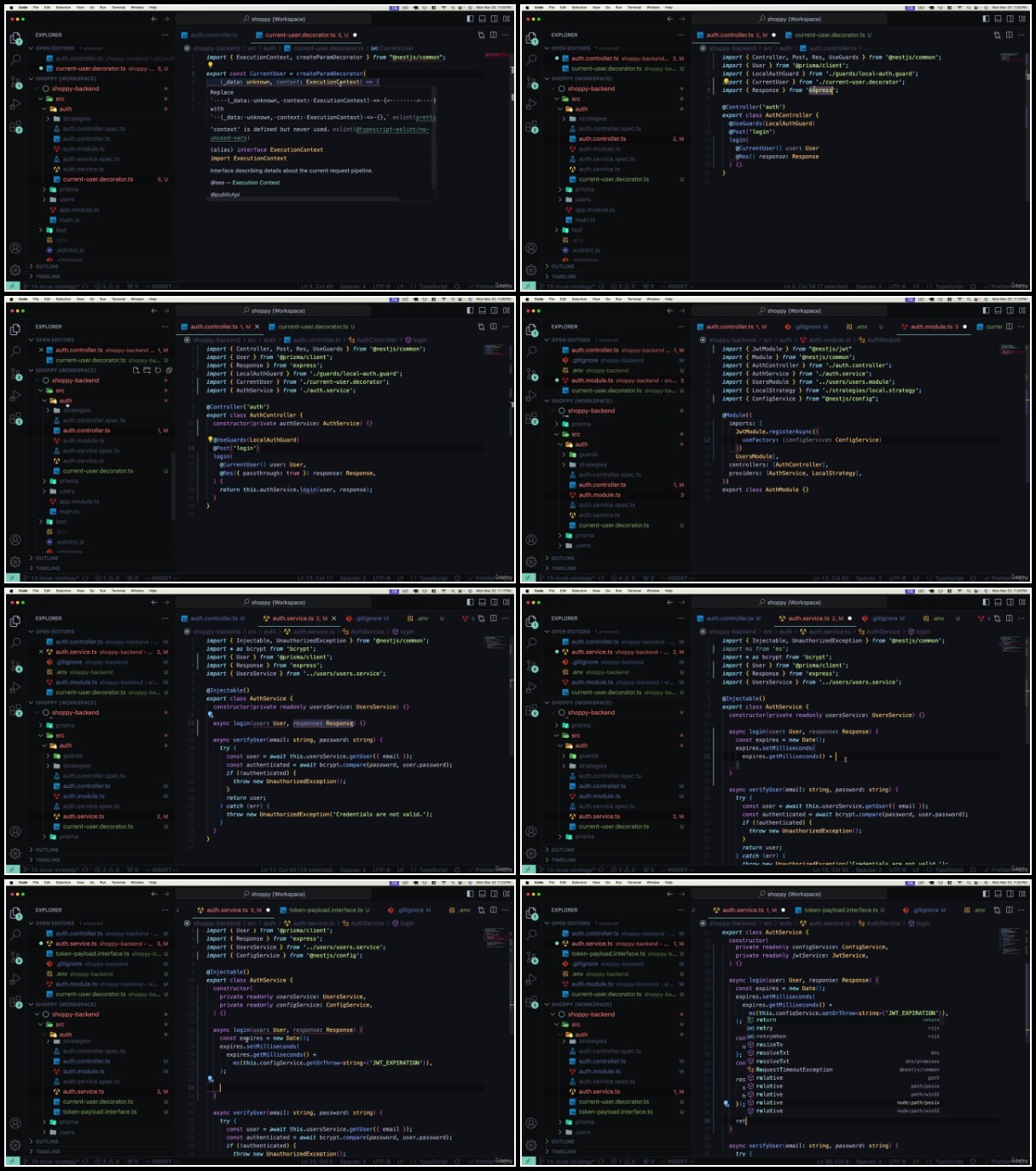Split editor in the ExecutionContext hover frame
1036x1171 pixels.
pyautogui.click(x=495, y=35)
